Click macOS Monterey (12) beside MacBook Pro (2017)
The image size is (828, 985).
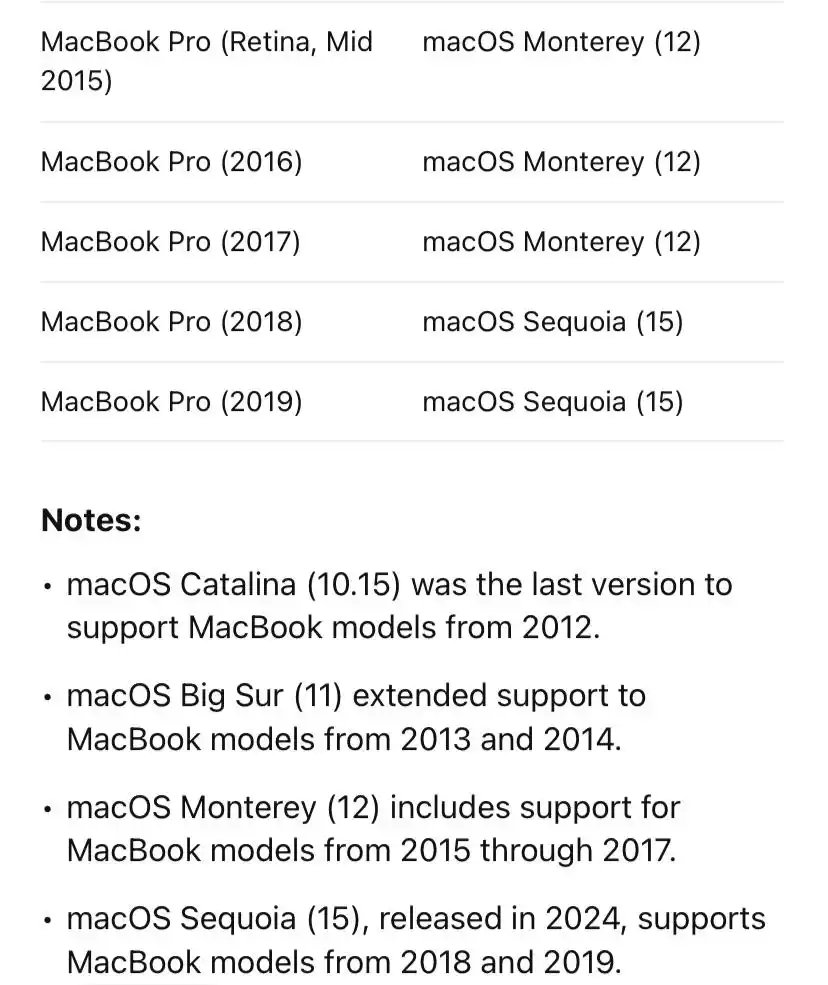[562, 242]
